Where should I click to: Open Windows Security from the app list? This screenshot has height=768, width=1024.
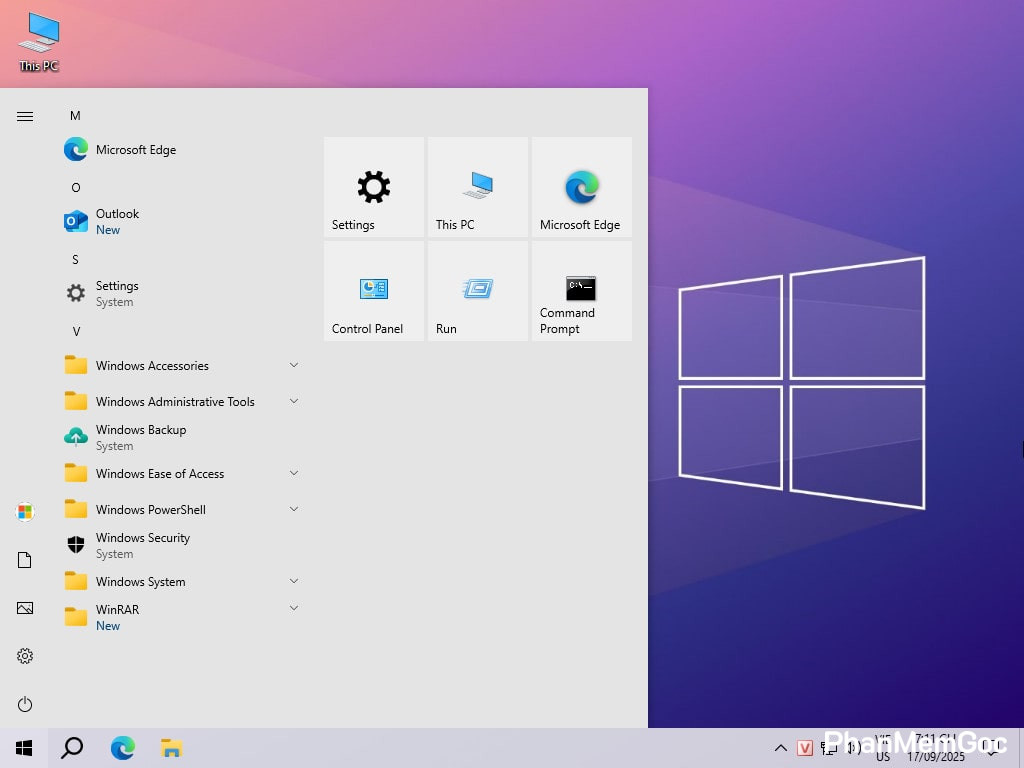[x=142, y=545]
